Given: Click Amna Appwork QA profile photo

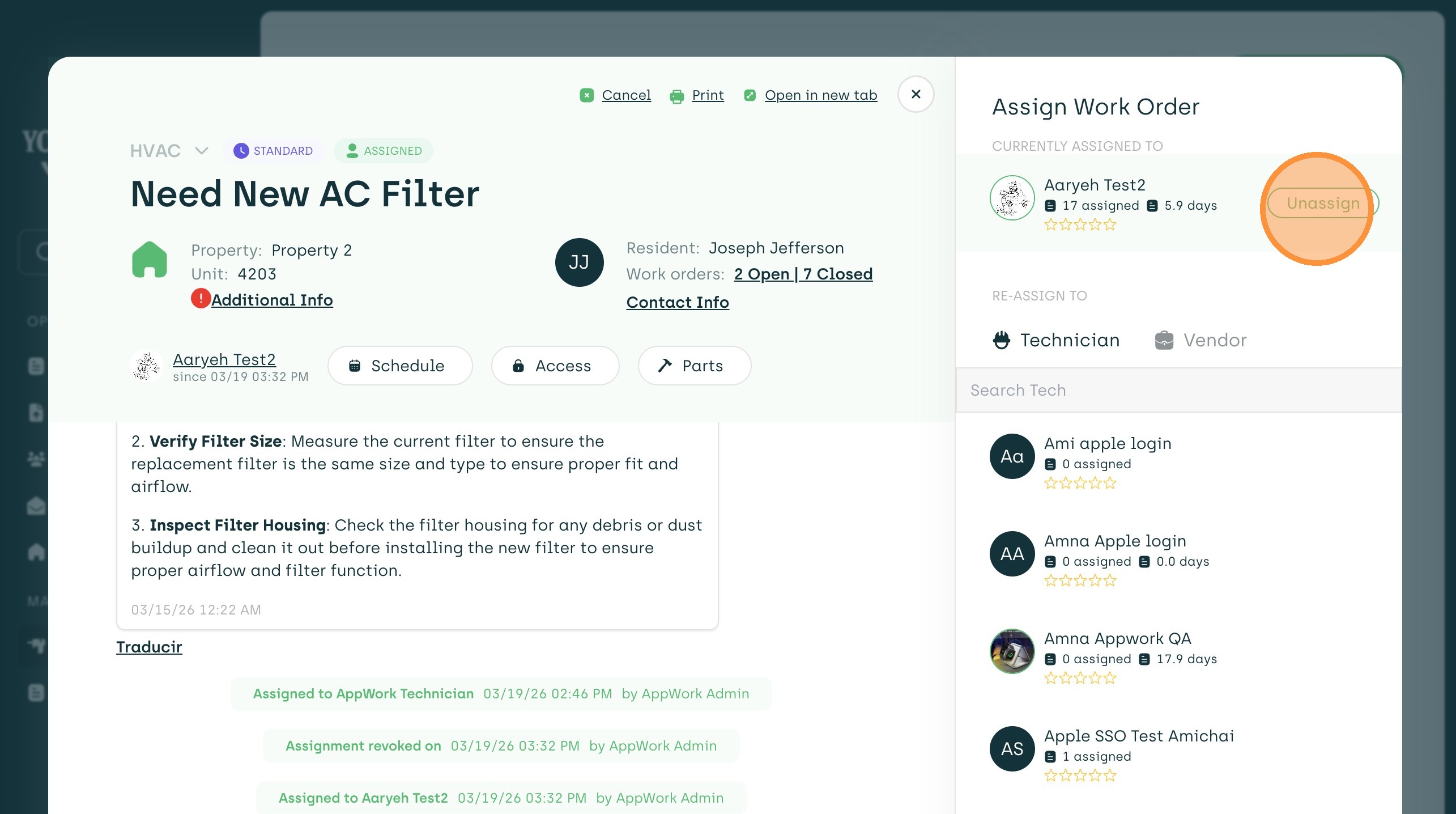Looking at the screenshot, I should tap(1012, 651).
